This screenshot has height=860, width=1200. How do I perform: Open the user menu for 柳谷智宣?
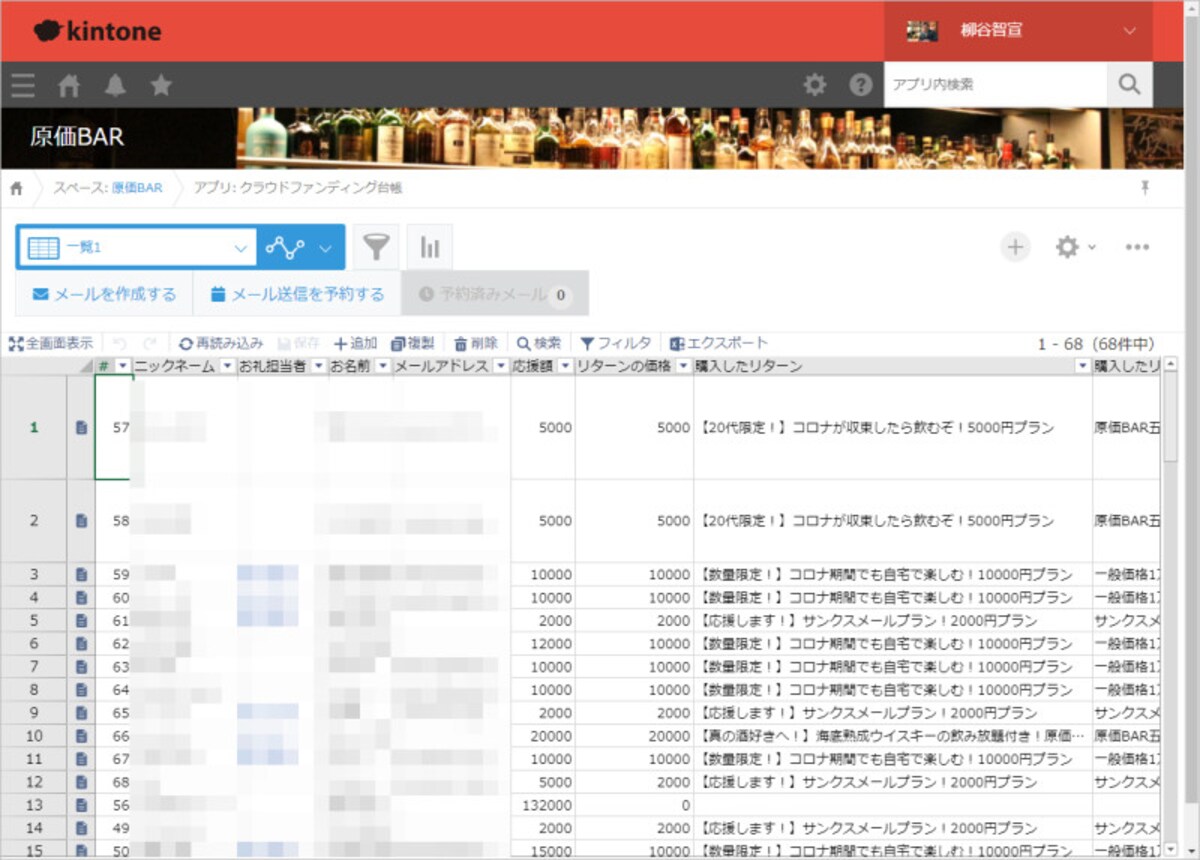[x=1018, y=31]
